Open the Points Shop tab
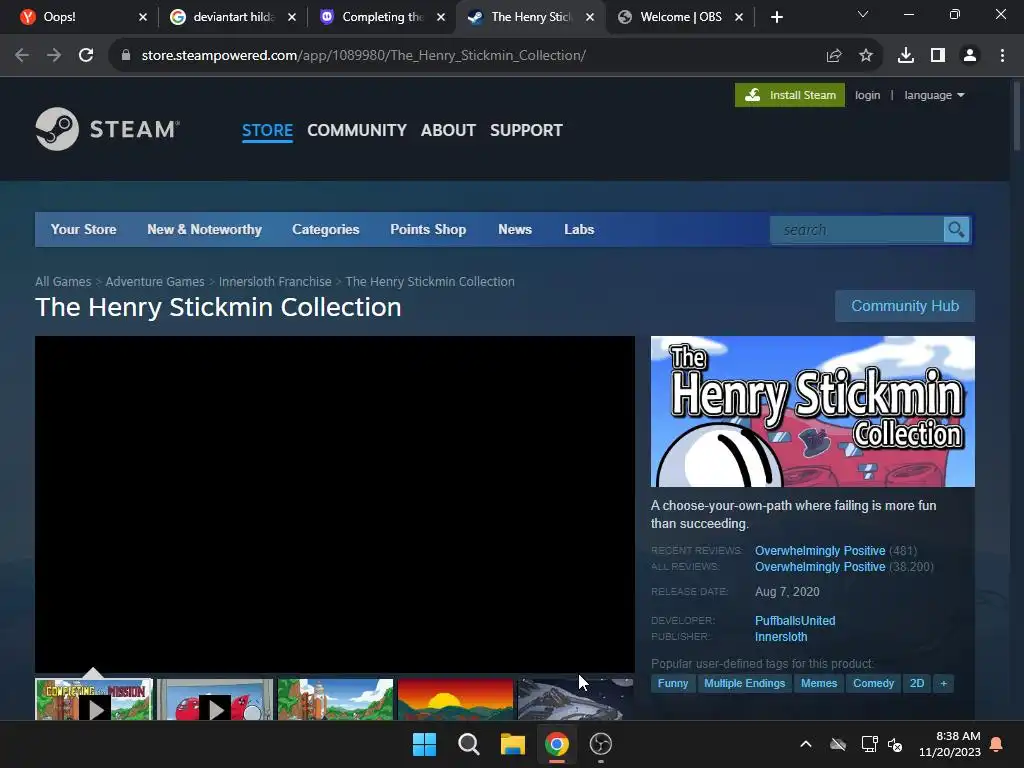 point(428,229)
